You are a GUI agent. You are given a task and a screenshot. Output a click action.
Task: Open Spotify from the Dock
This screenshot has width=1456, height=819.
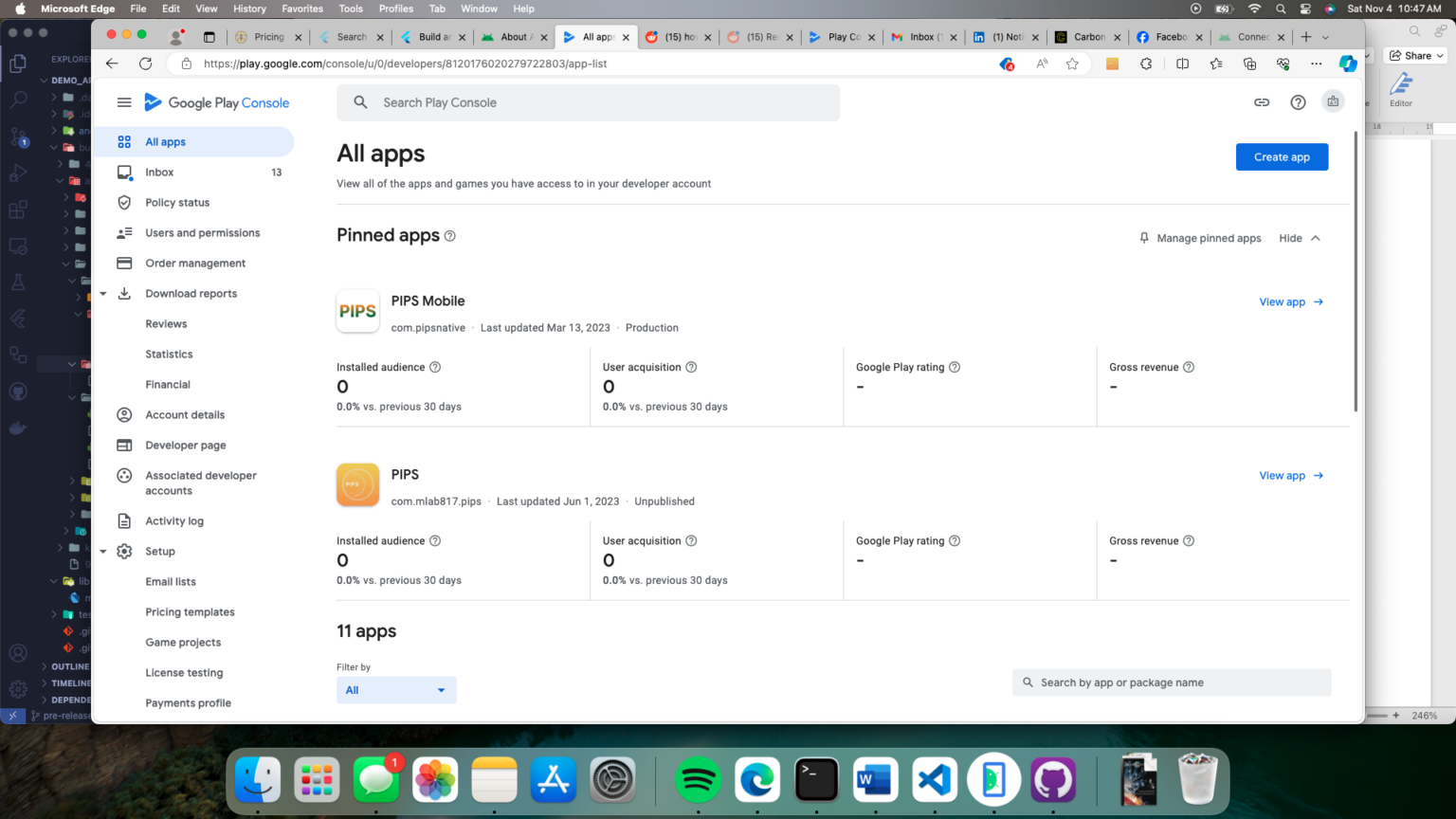pyautogui.click(x=698, y=779)
